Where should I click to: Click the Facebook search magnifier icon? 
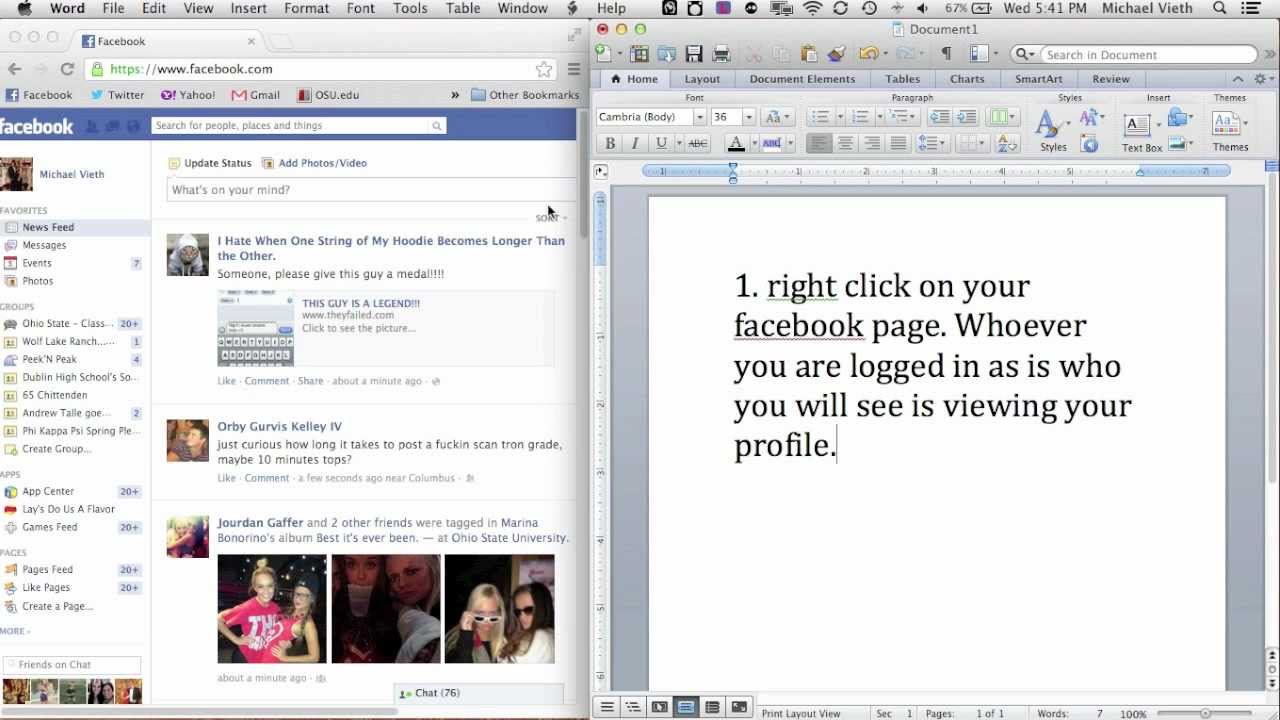(436, 126)
